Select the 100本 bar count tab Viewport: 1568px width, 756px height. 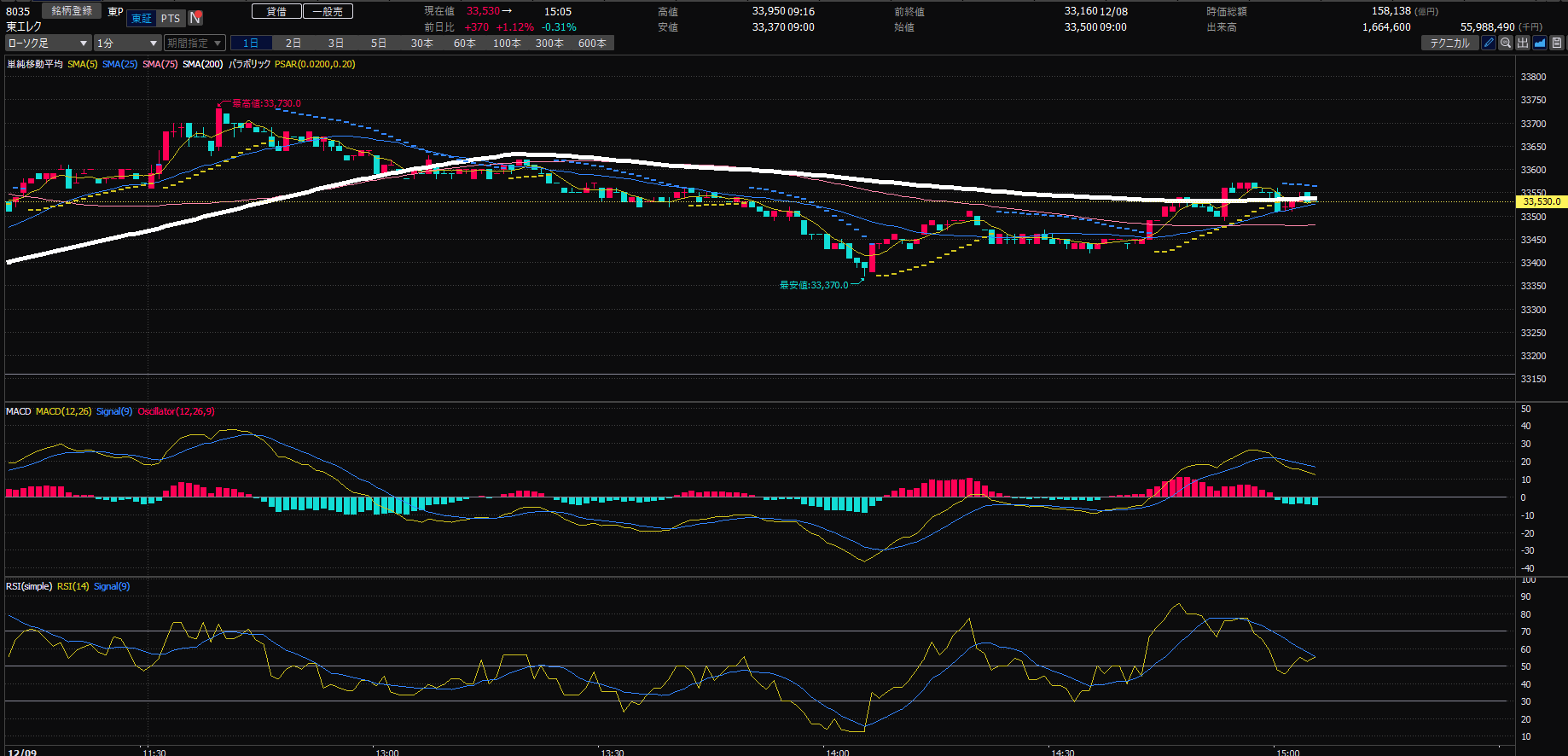[507, 43]
